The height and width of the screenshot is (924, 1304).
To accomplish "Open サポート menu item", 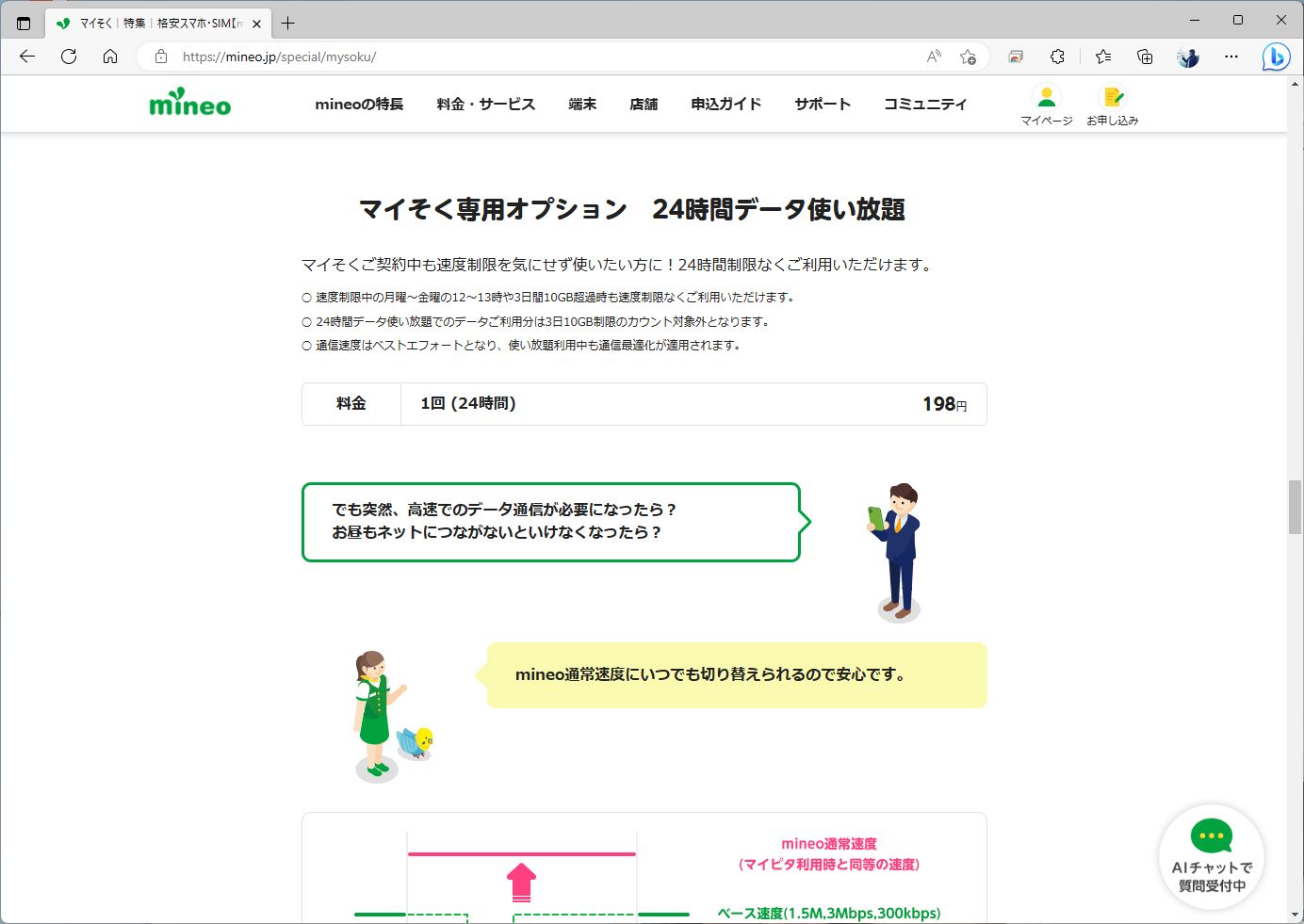I will pos(823,104).
